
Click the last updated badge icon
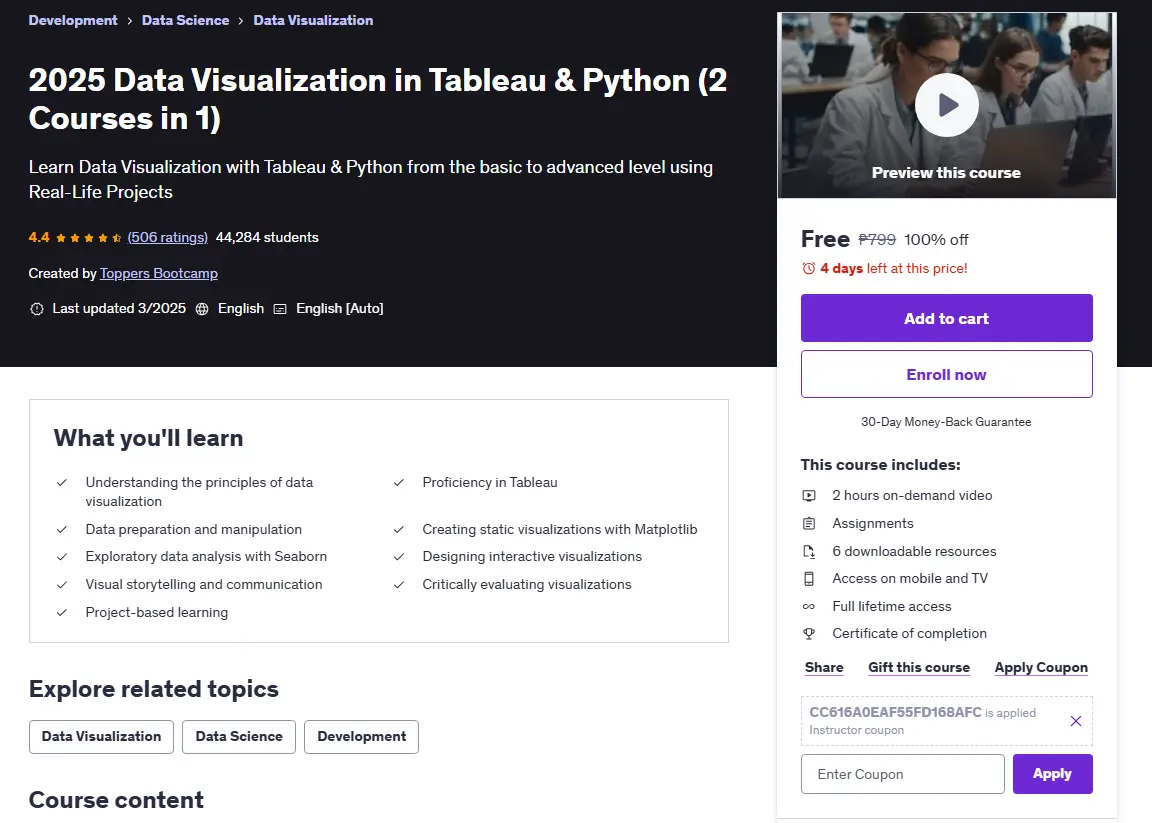click(x=37, y=309)
